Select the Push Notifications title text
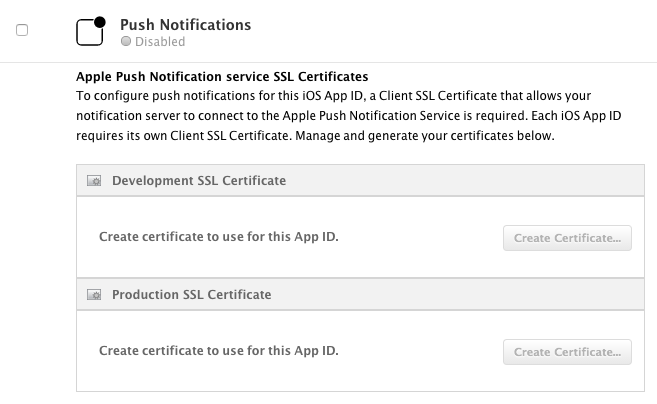 pyautogui.click(x=186, y=25)
